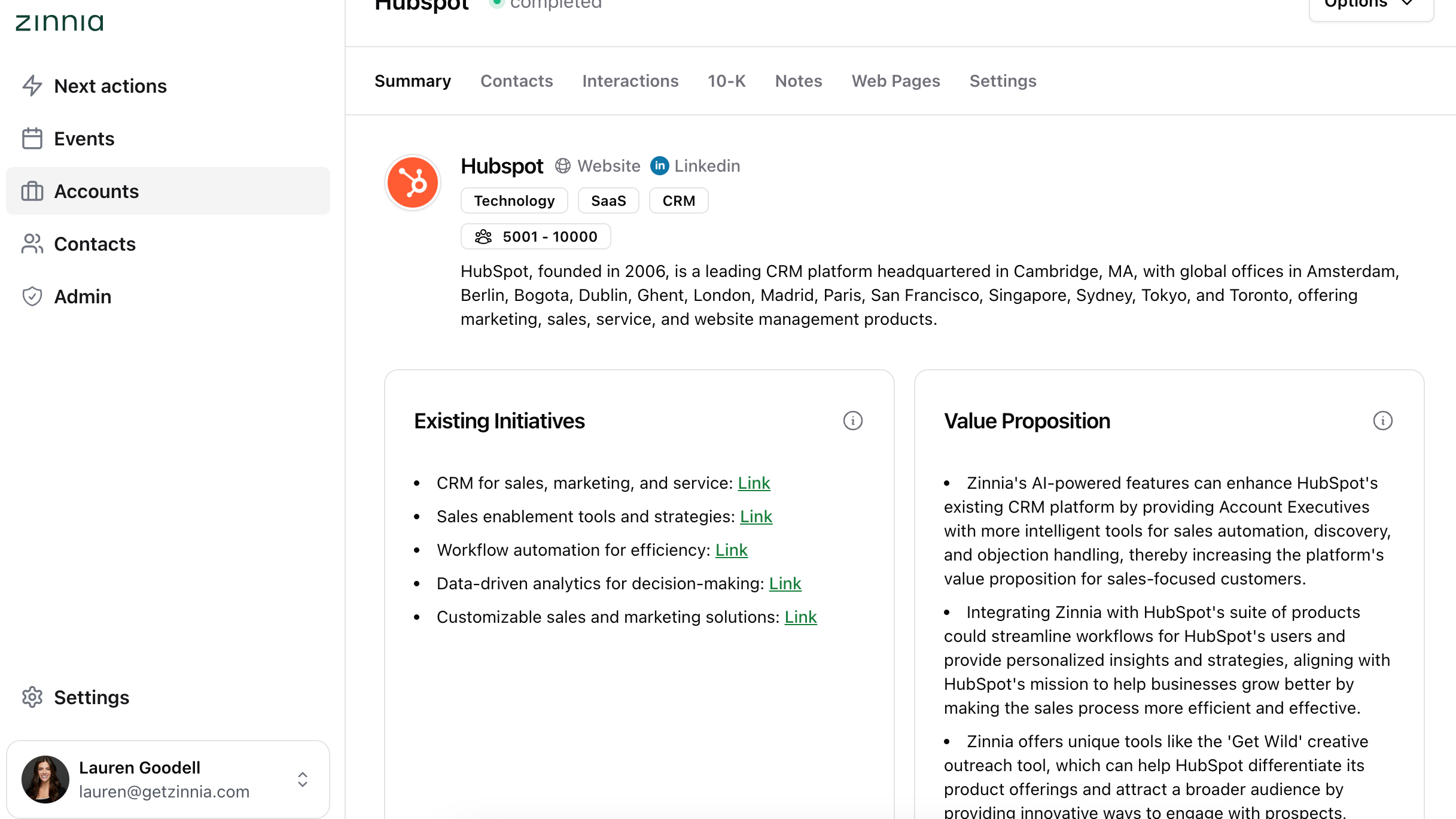Follow the Data-driven analytics Link
This screenshot has height=819, width=1456.
pos(785,583)
